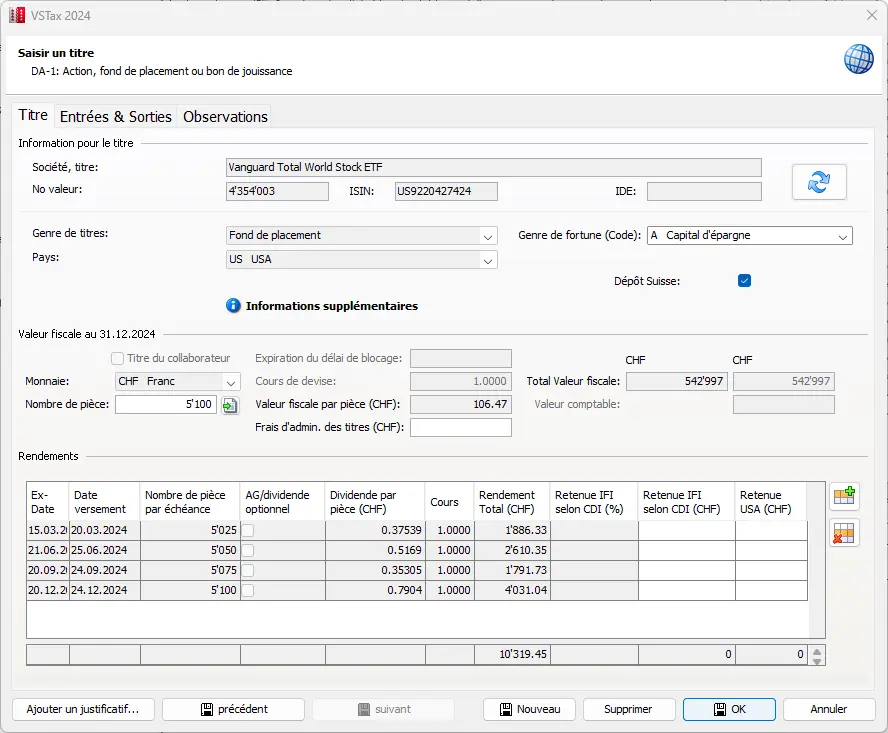Add a new row to Rendements table
Viewport: 888px width, 733px height.
coord(844,496)
